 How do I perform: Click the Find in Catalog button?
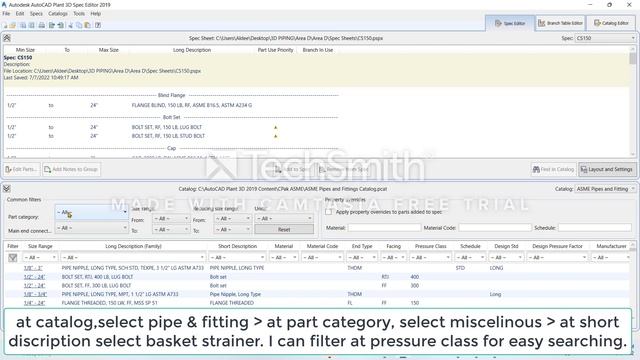tap(553, 169)
